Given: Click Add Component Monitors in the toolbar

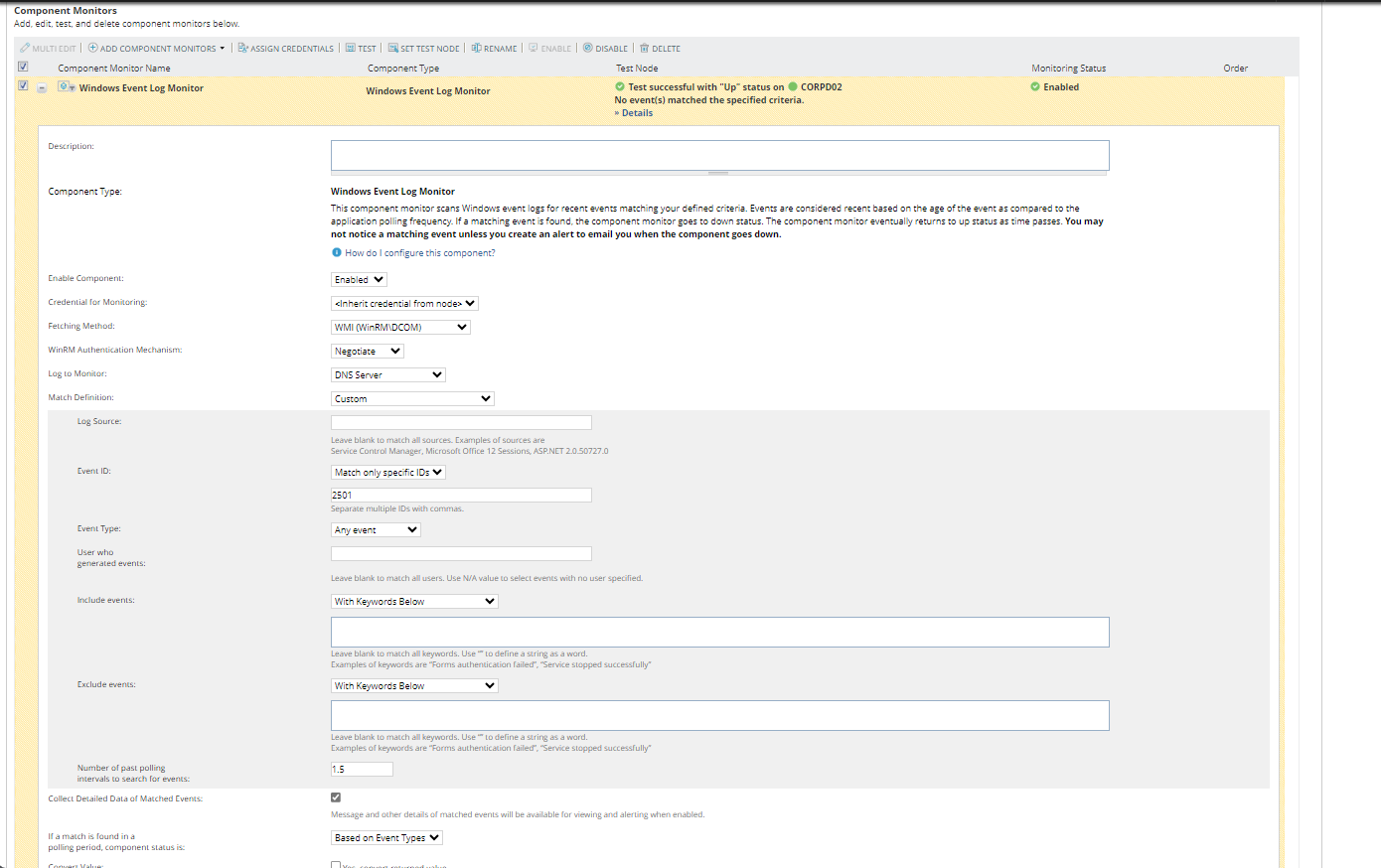Looking at the screenshot, I should point(158,49).
